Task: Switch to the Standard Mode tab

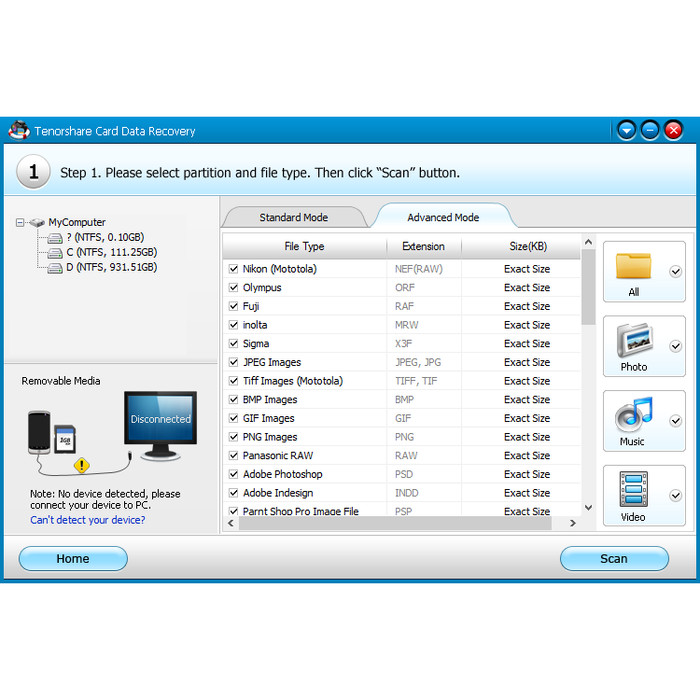Action: coord(294,217)
